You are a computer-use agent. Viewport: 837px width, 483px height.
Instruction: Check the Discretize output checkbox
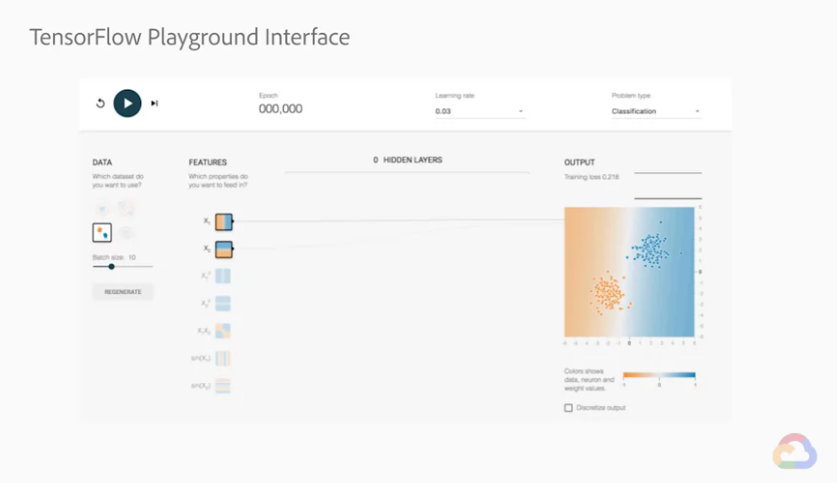[x=568, y=408]
